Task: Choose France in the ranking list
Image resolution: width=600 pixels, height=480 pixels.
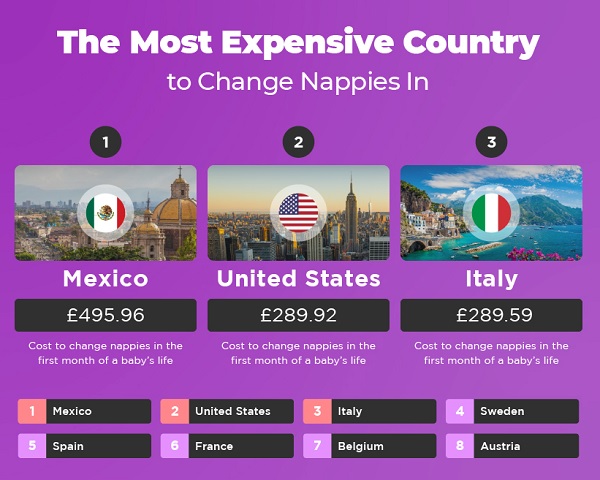Action: coord(240,446)
